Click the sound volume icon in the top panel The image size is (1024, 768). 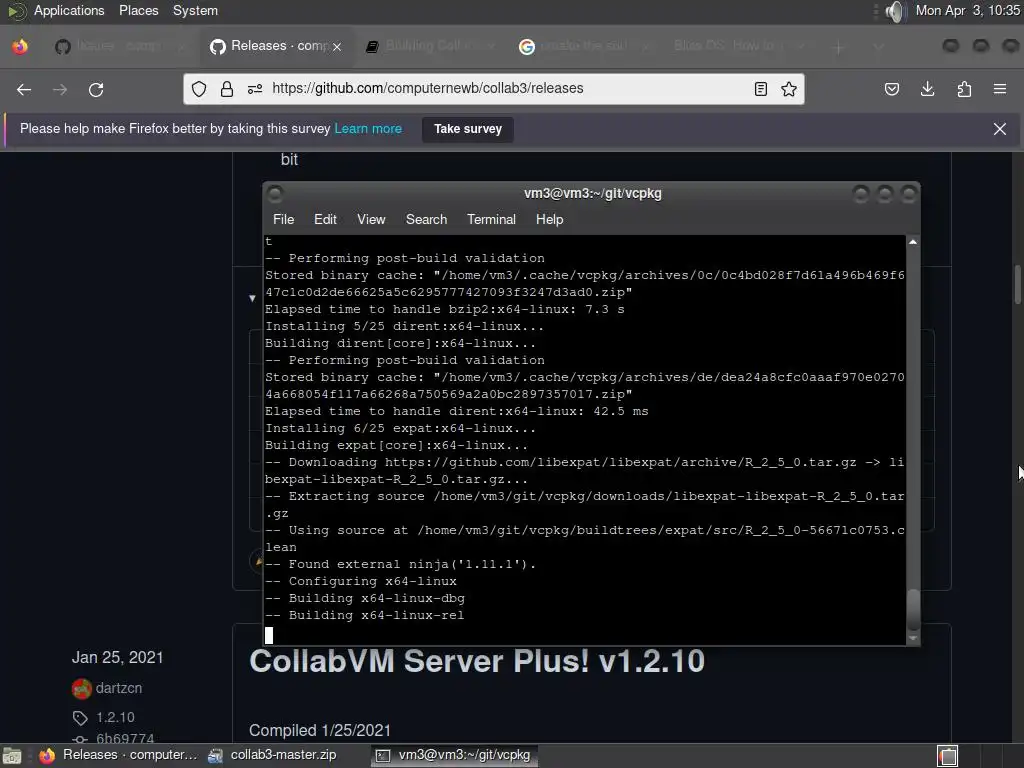[x=896, y=11]
